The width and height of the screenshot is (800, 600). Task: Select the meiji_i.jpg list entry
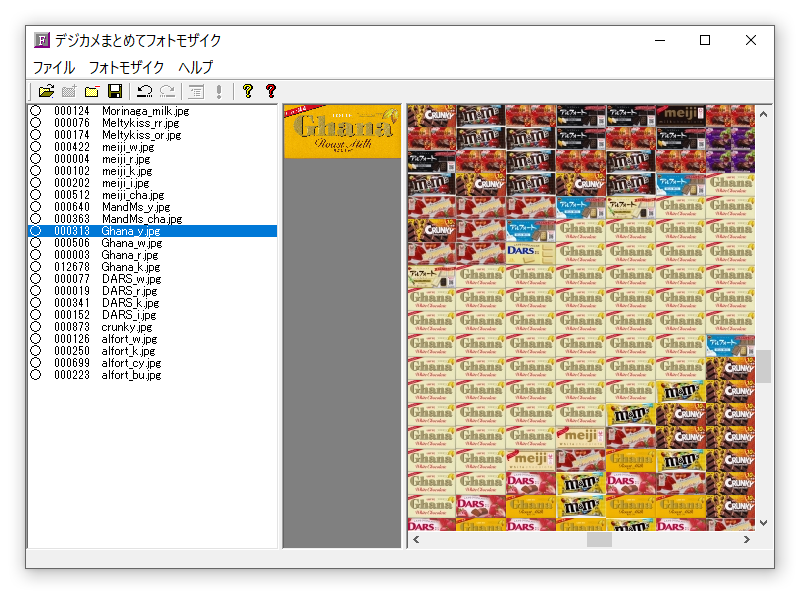(153, 183)
